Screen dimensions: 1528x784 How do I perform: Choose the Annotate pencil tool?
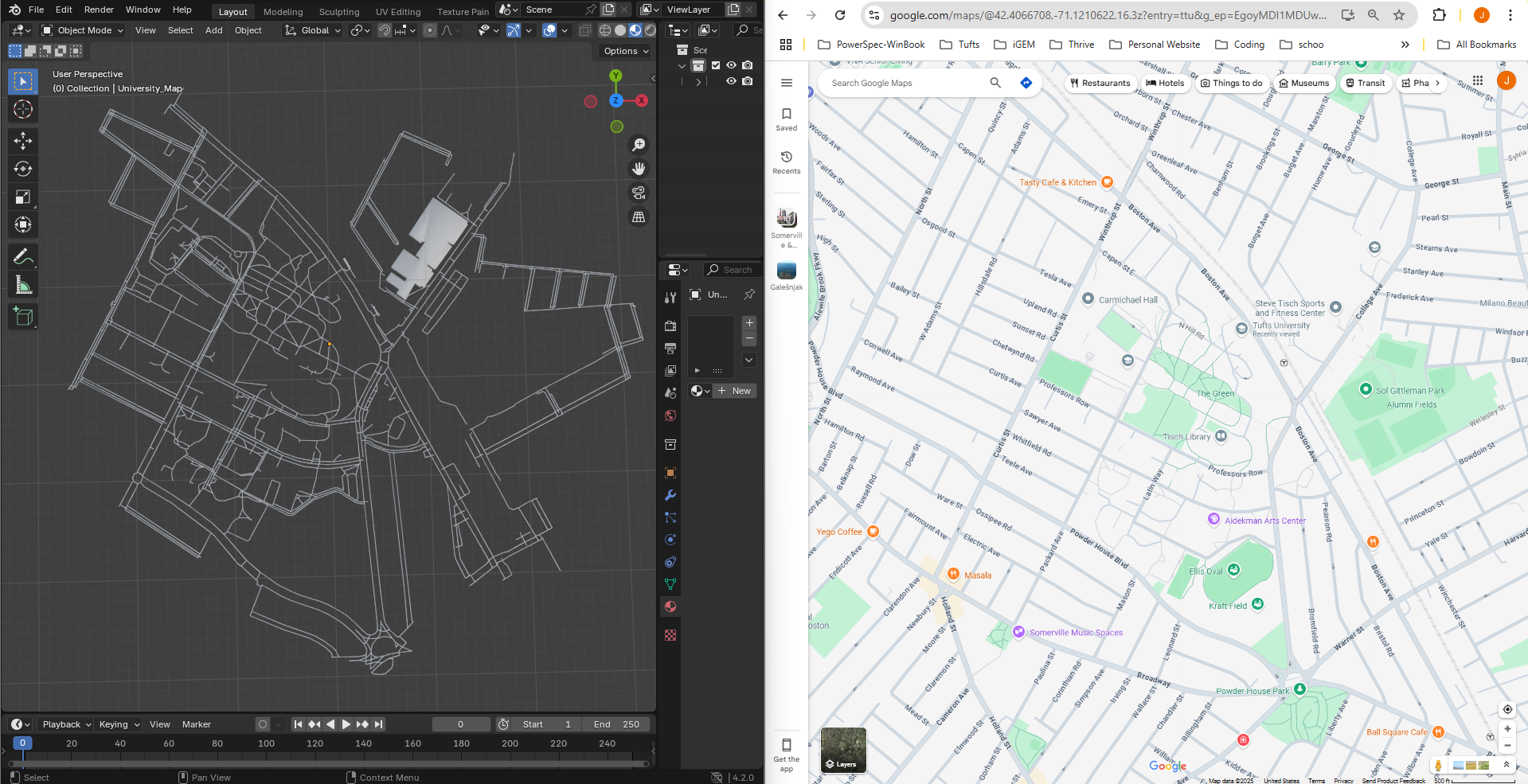coord(22,256)
